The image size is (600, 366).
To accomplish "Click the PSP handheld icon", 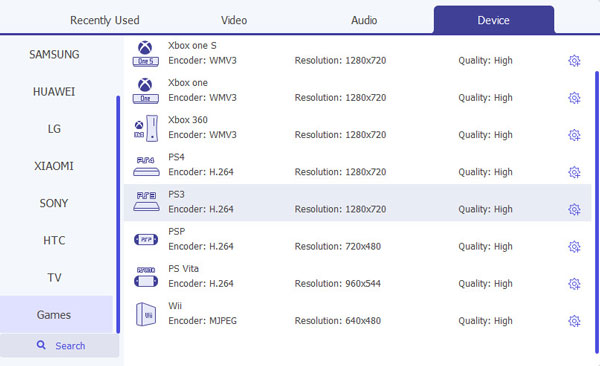I will pyautogui.click(x=146, y=240).
